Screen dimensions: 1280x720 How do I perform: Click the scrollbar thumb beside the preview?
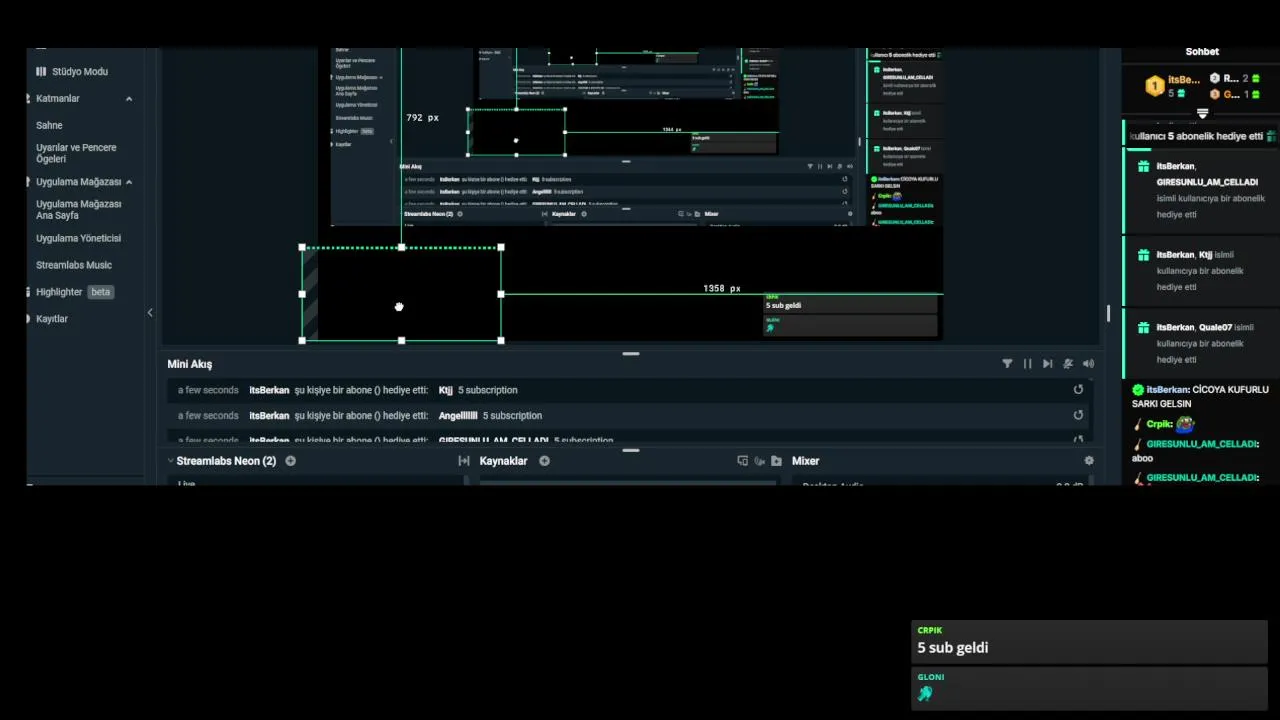pyautogui.click(x=1108, y=313)
